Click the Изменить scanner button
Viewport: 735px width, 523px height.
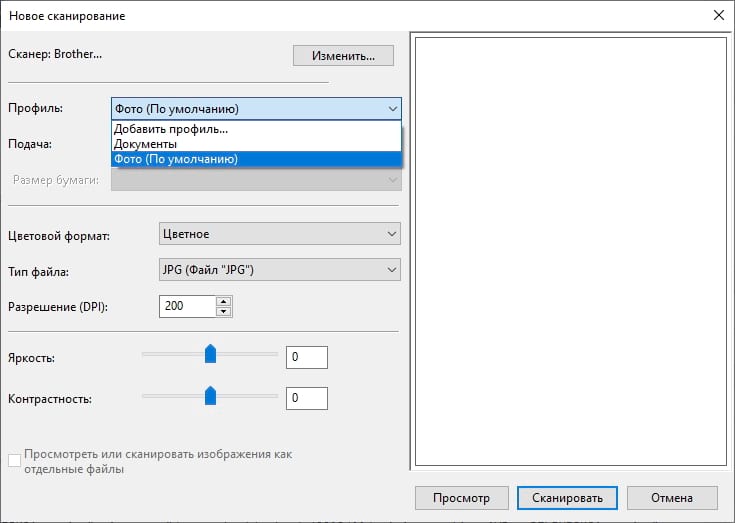343,56
